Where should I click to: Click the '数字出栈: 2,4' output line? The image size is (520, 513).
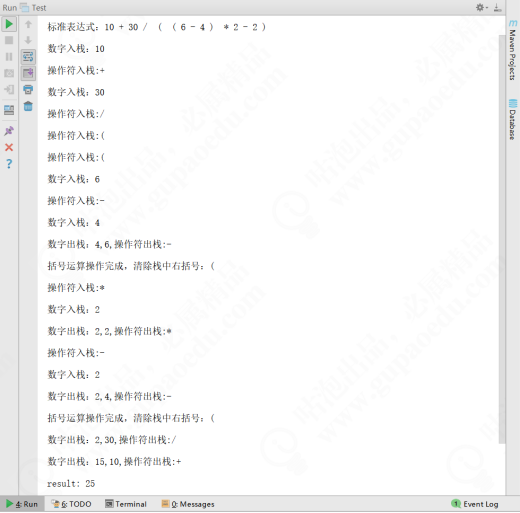pos(109,396)
